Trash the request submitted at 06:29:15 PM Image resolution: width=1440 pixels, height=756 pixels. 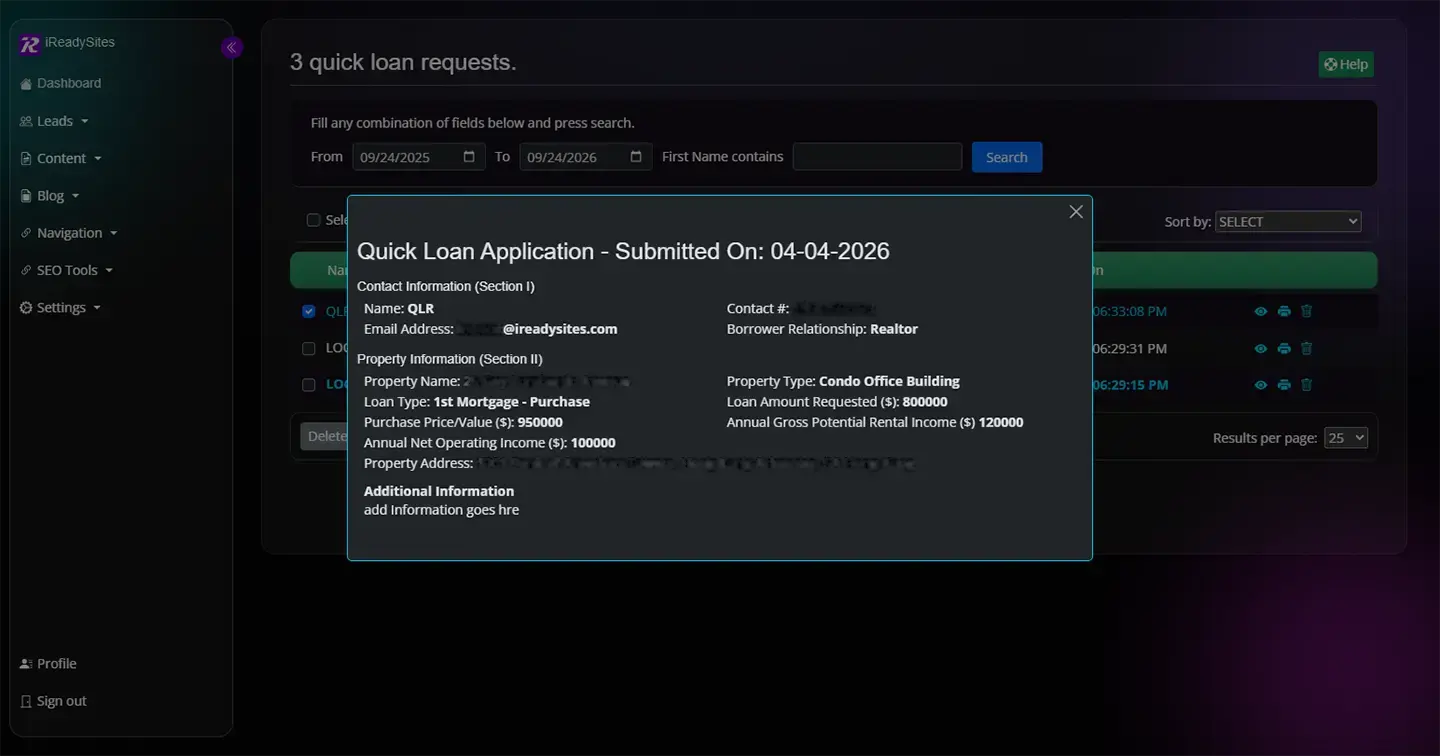pos(1306,385)
